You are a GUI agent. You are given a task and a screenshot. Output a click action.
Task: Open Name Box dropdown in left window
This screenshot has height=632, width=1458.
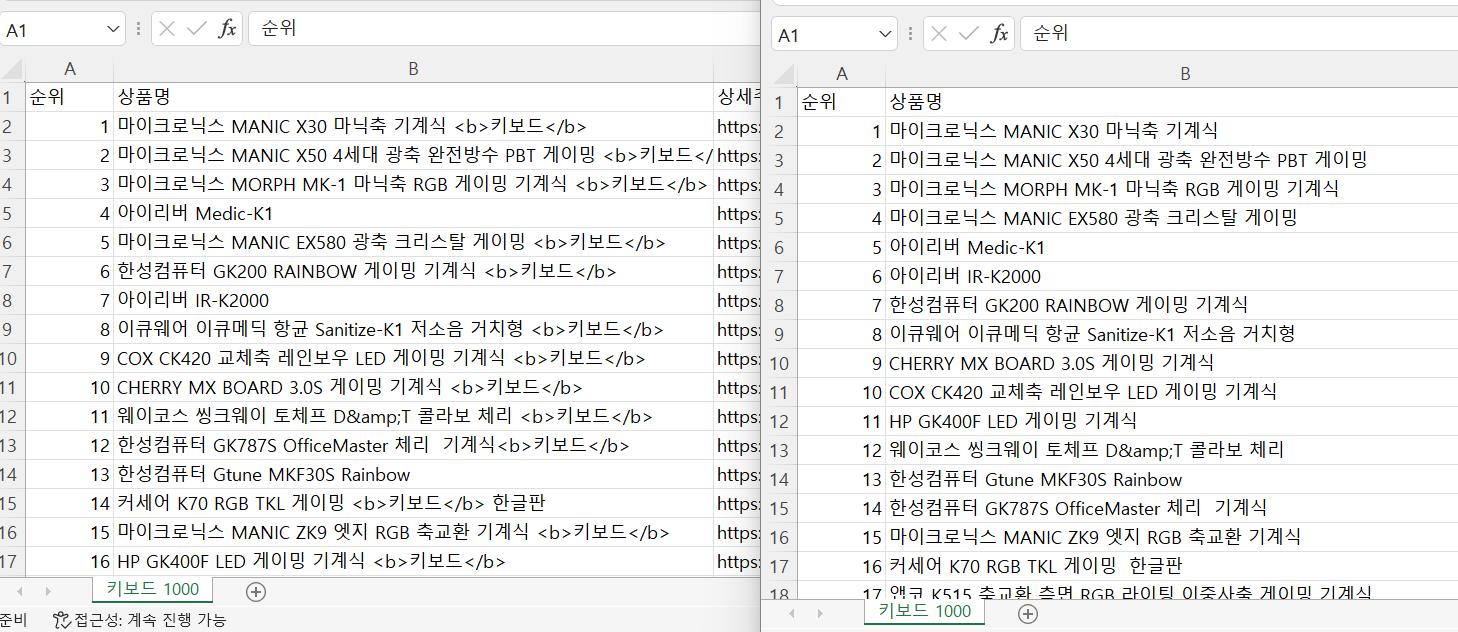click(113, 30)
